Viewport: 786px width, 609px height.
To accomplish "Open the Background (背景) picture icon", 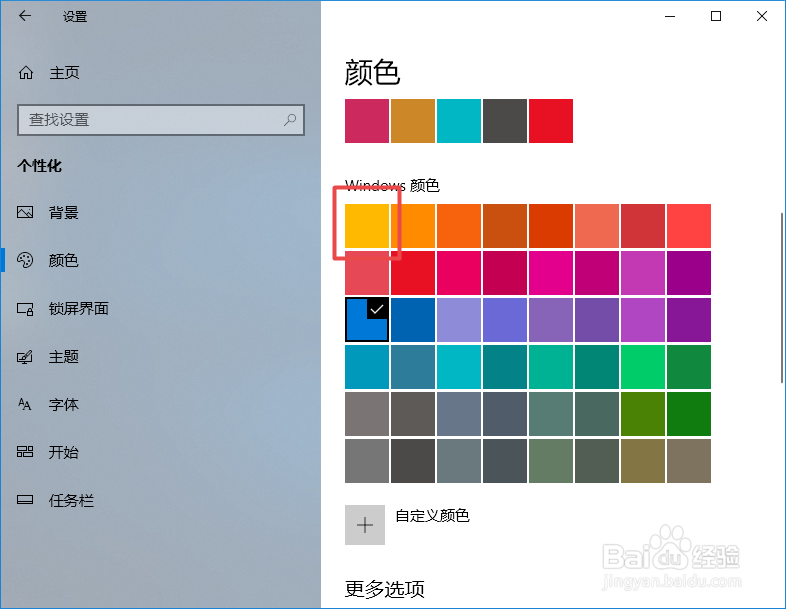I will pos(26,213).
